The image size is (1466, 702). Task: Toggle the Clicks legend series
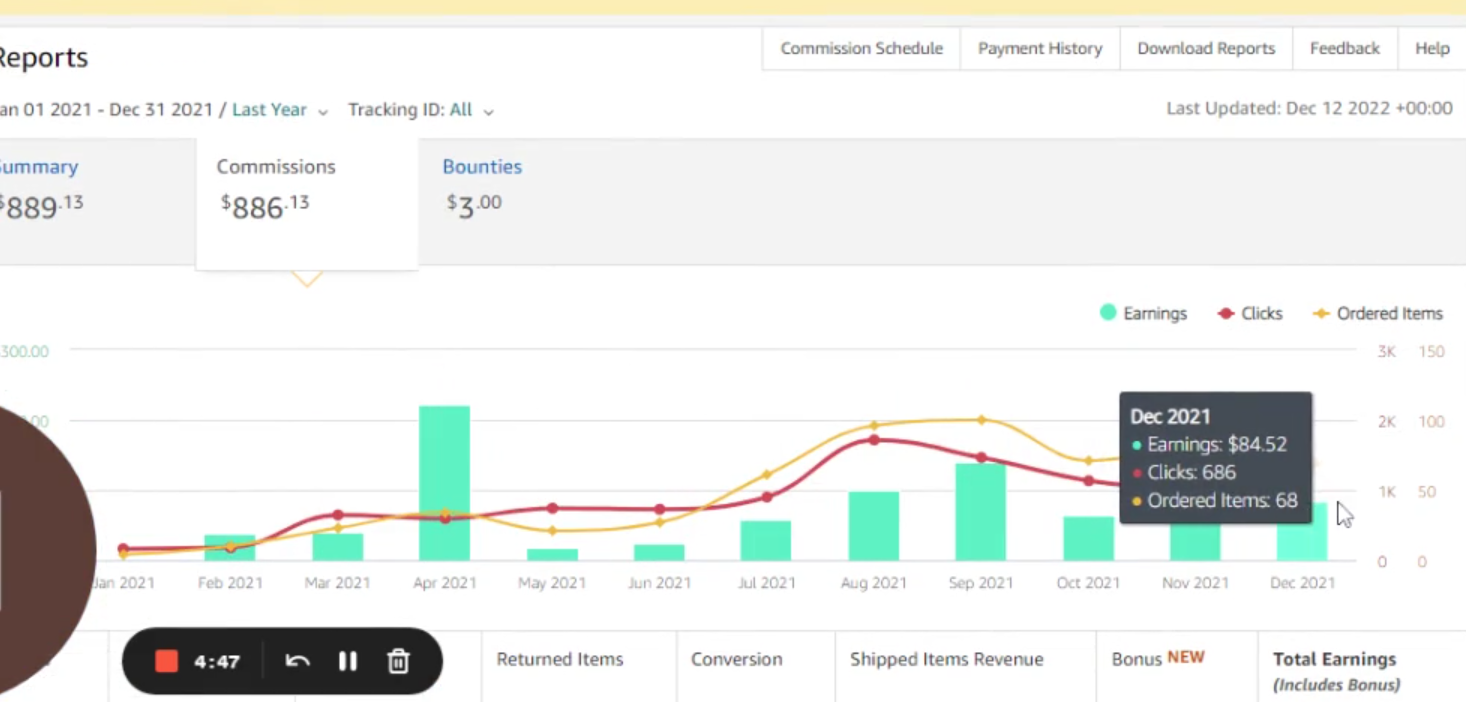coord(1250,313)
